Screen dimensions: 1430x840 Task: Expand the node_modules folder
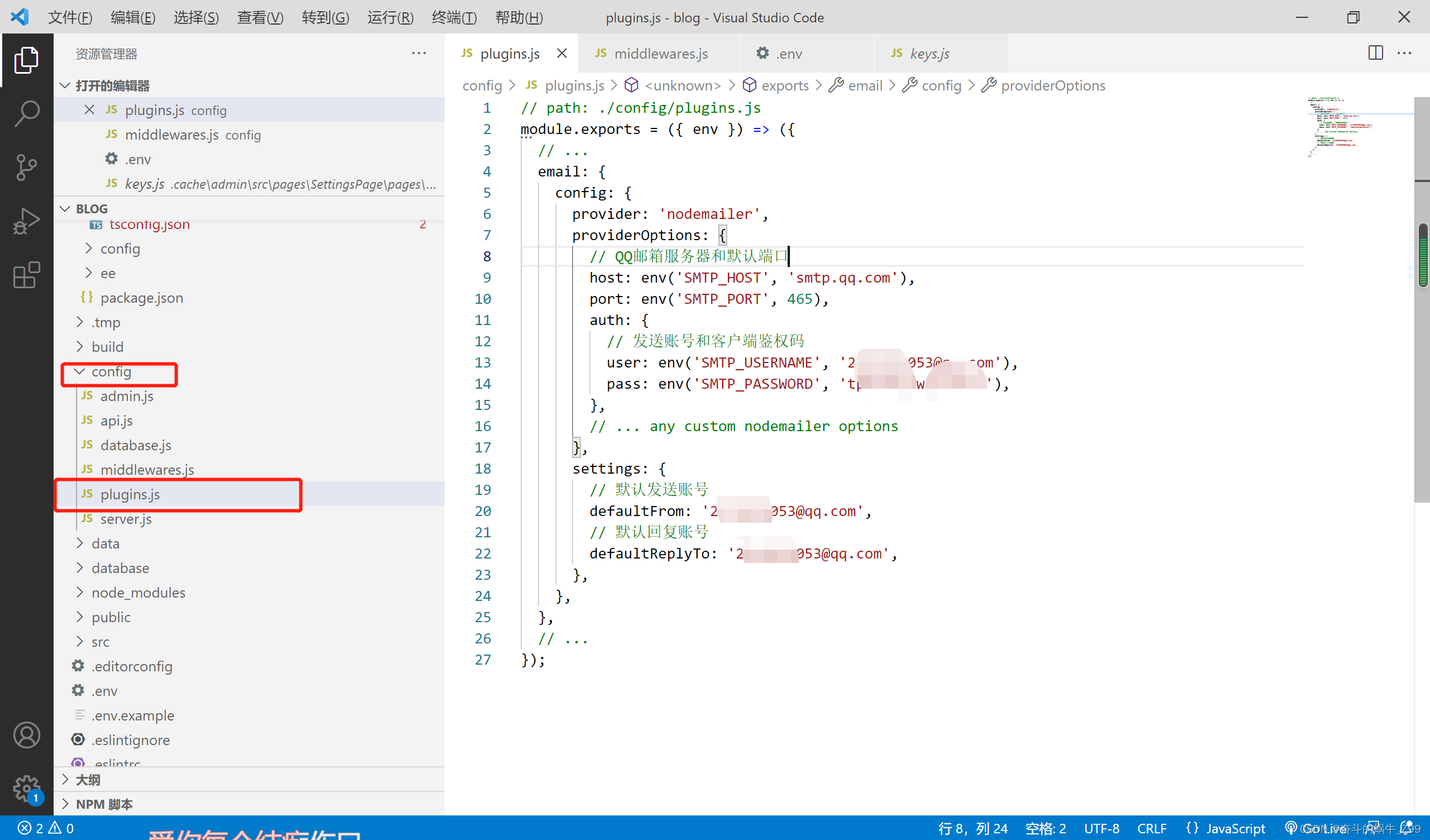138,593
